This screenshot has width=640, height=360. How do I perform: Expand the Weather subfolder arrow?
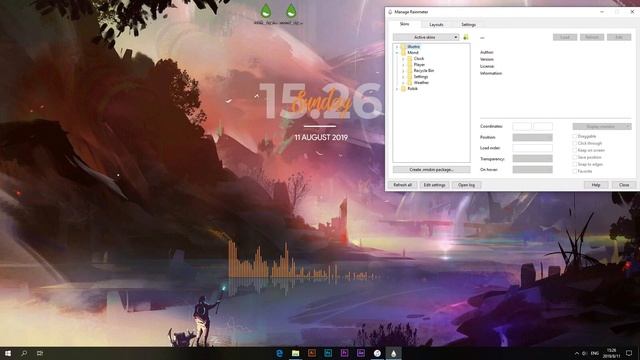[x=403, y=82]
